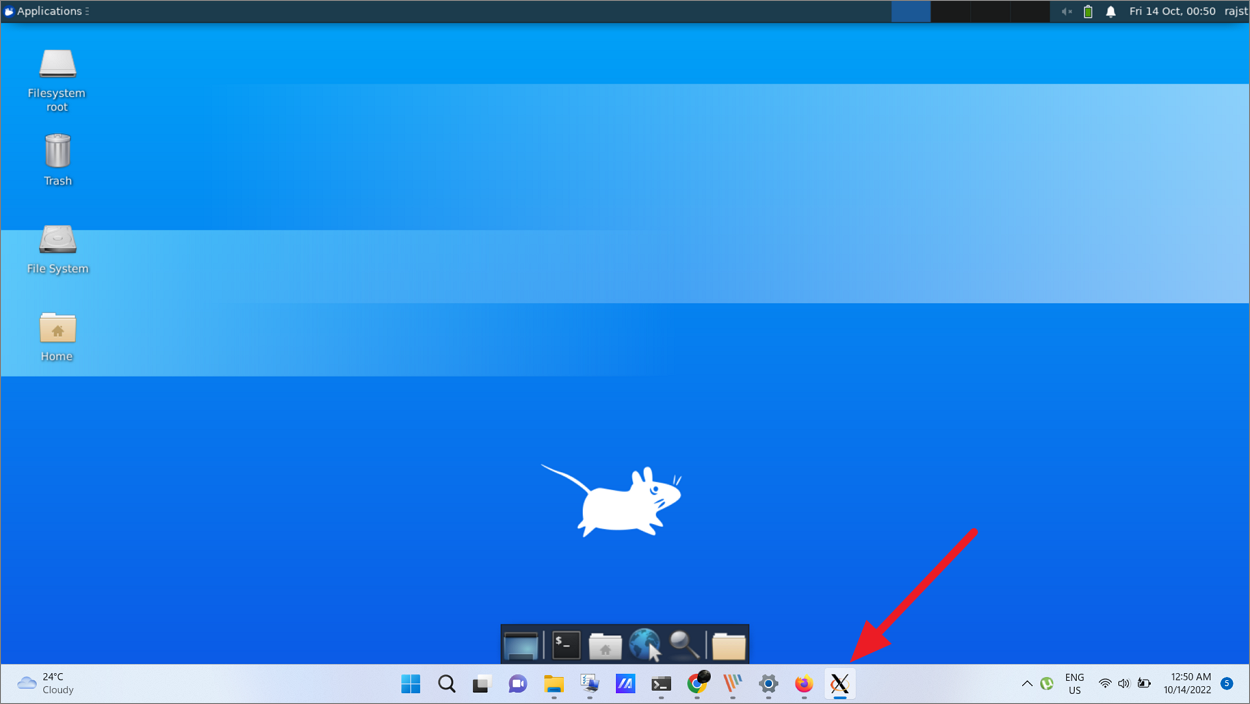Open Windows Settings gear on the taskbar

coord(768,684)
